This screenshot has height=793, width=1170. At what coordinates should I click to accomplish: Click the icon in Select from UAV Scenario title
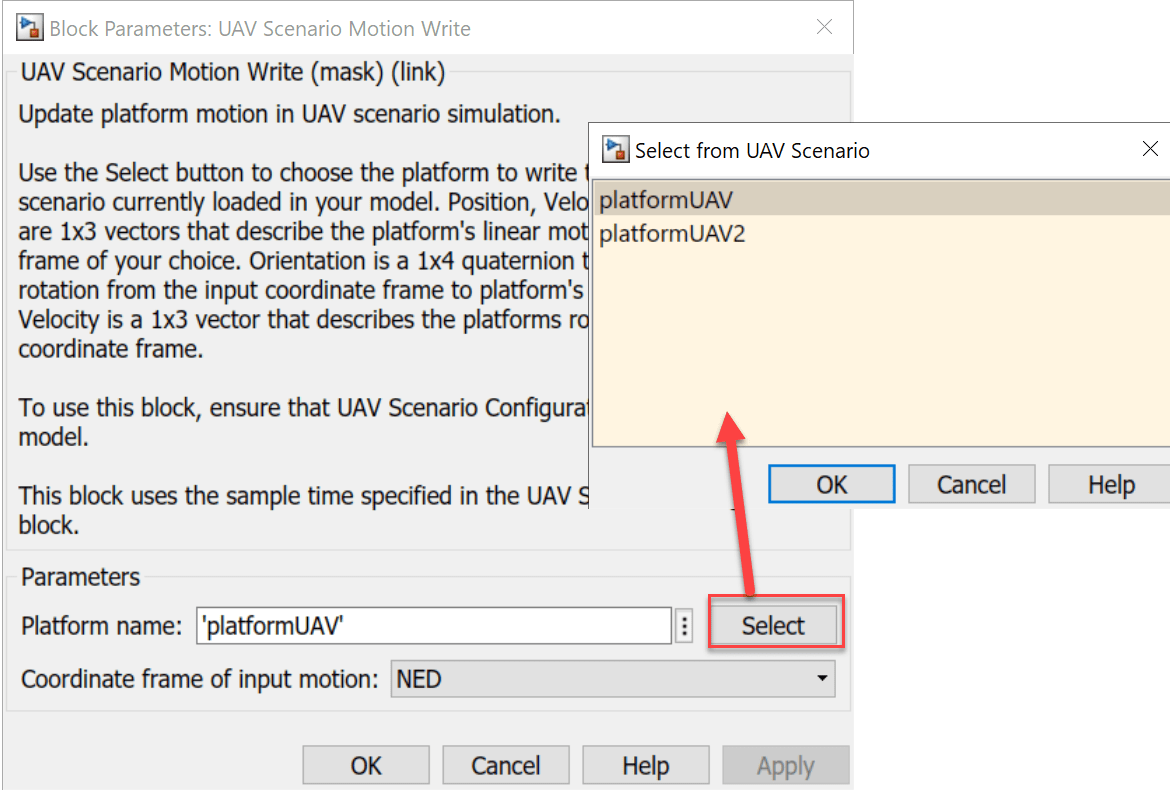615,150
